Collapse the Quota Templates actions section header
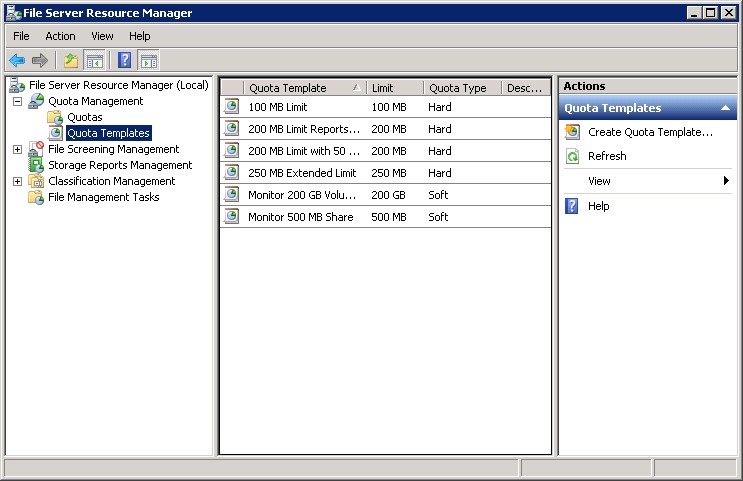743x481 pixels. (x=725, y=108)
